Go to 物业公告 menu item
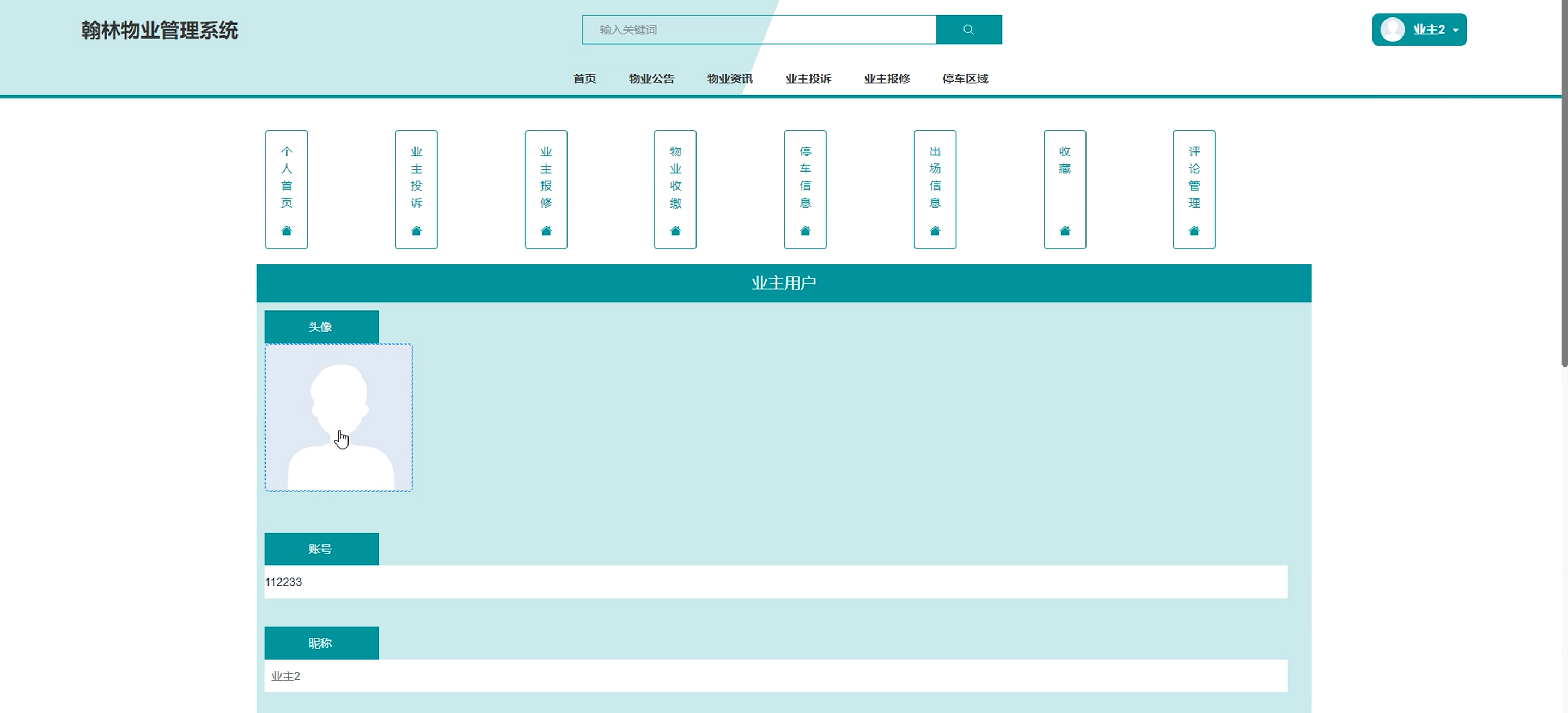1568x713 pixels. (651, 78)
